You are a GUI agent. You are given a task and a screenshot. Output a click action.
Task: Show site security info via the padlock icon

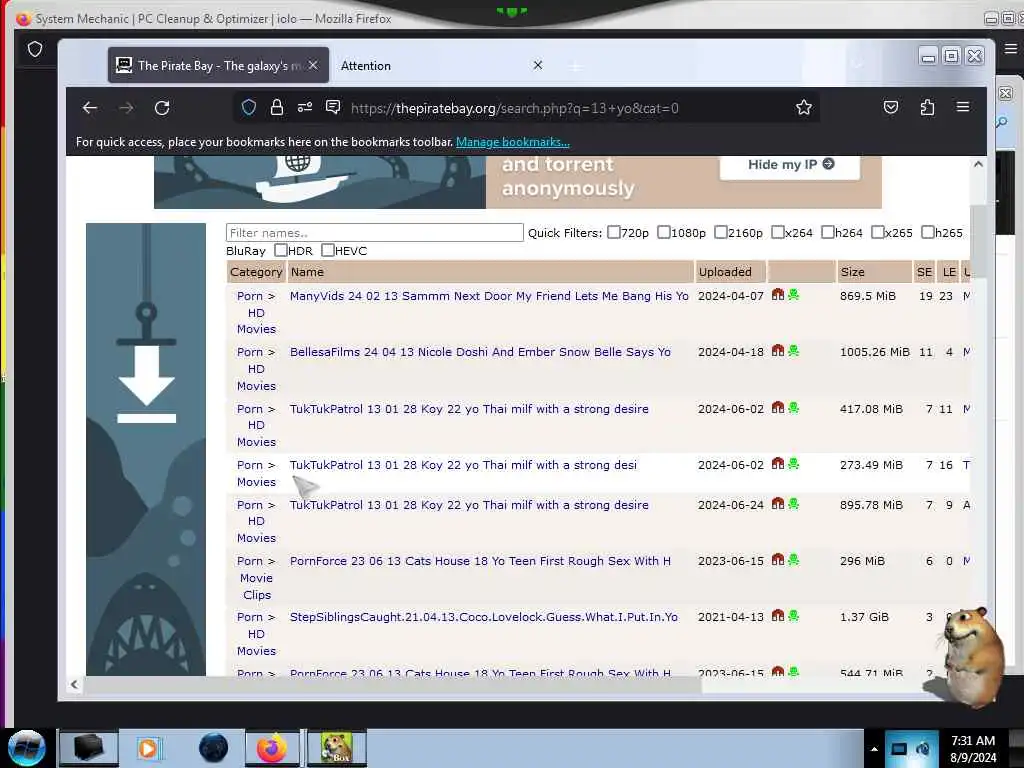(277, 107)
